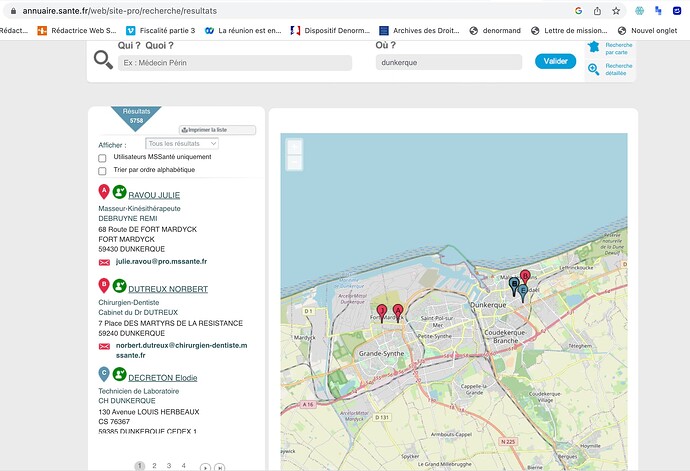Click the Valider button
Screen dimensions: 690x471
point(555,61)
